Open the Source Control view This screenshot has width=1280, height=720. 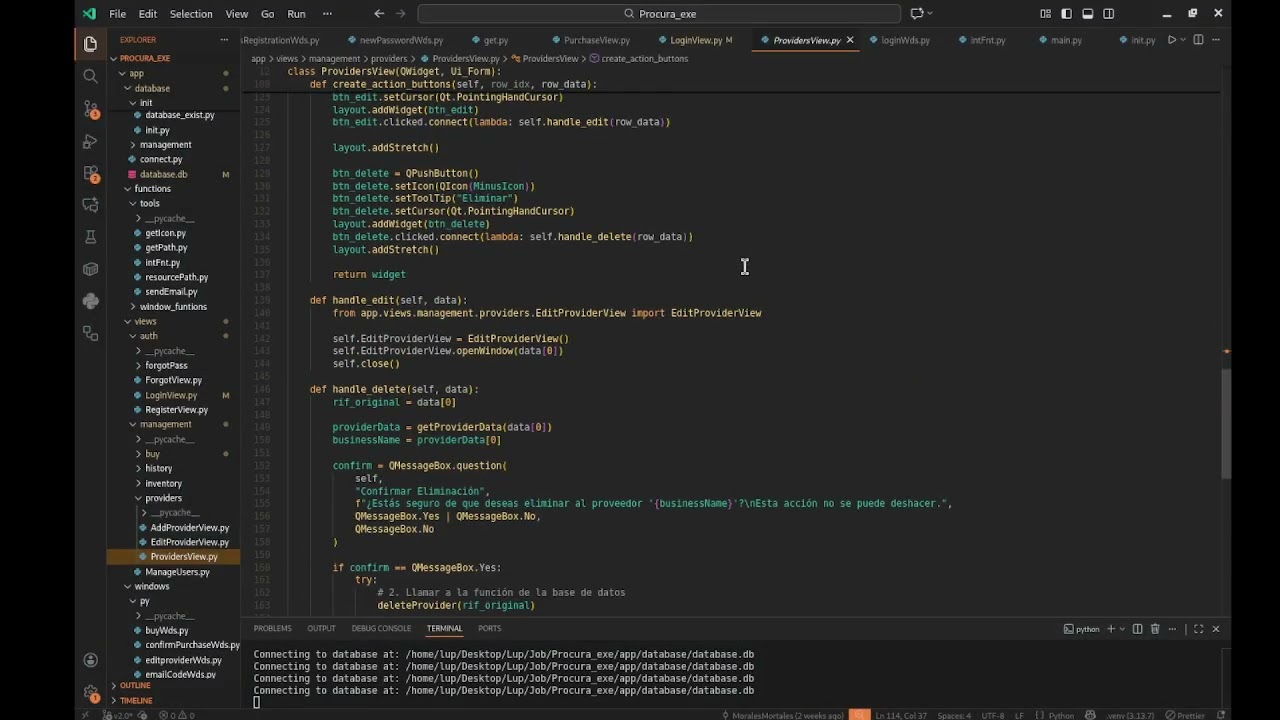point(91,108)
